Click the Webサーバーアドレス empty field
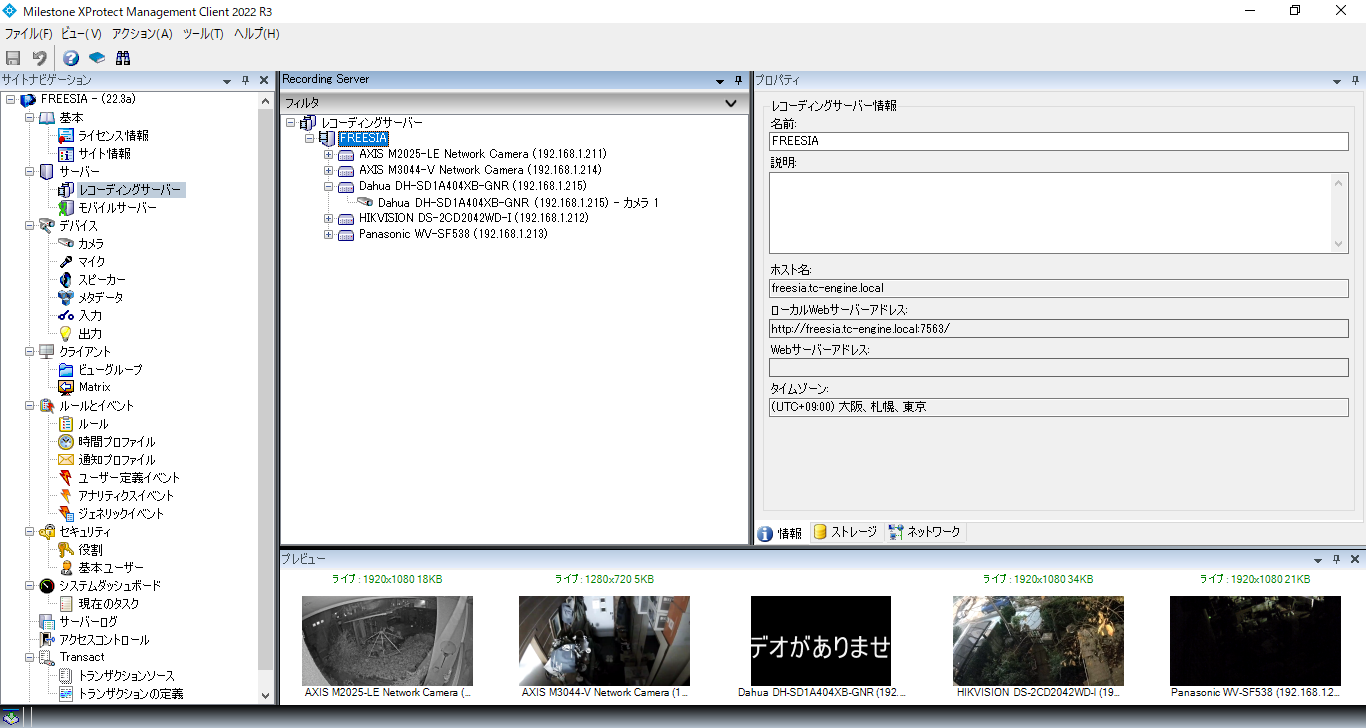1366x728 pixels. 1058,368
